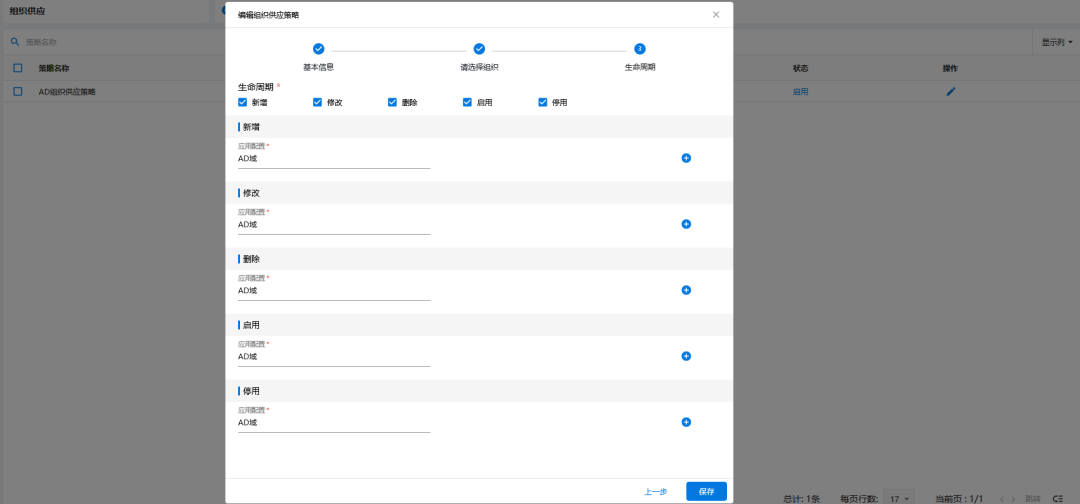1080x504 pixels.
Task: Click the 上一步 link
Action: pos(656,492)
